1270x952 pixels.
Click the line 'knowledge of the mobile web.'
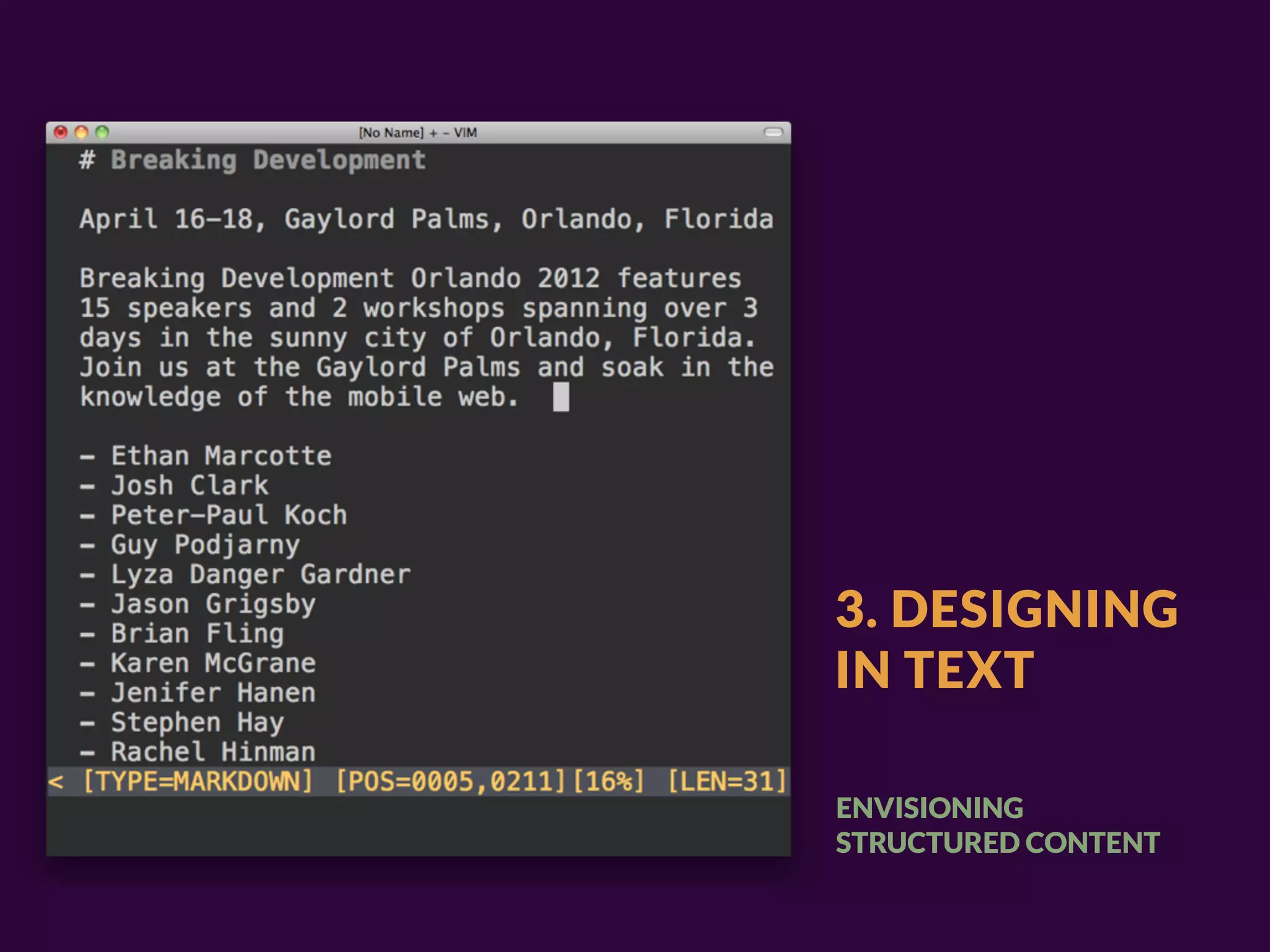(299, 397)
